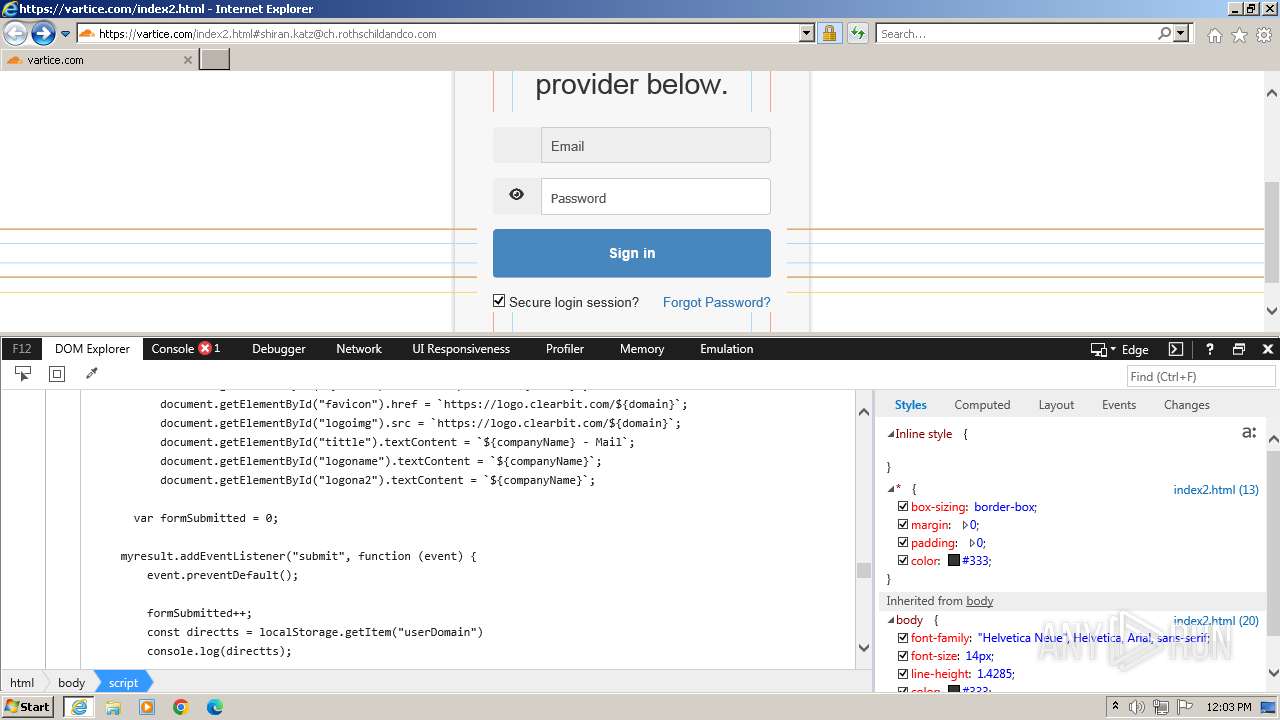Expand the margin shorthand triangle
The height and width of the screenshot is (720, 1280).
point(965,525)
